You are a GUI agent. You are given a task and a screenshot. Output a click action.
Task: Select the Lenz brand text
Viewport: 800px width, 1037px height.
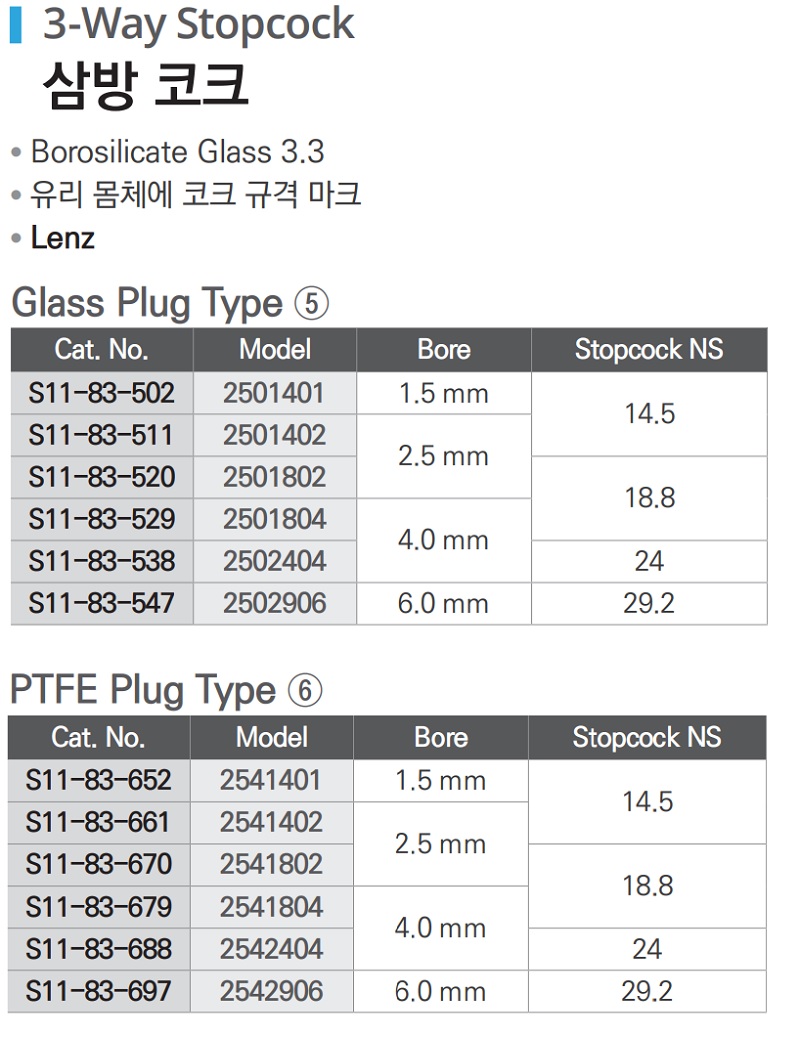click(x=63, y=239)
